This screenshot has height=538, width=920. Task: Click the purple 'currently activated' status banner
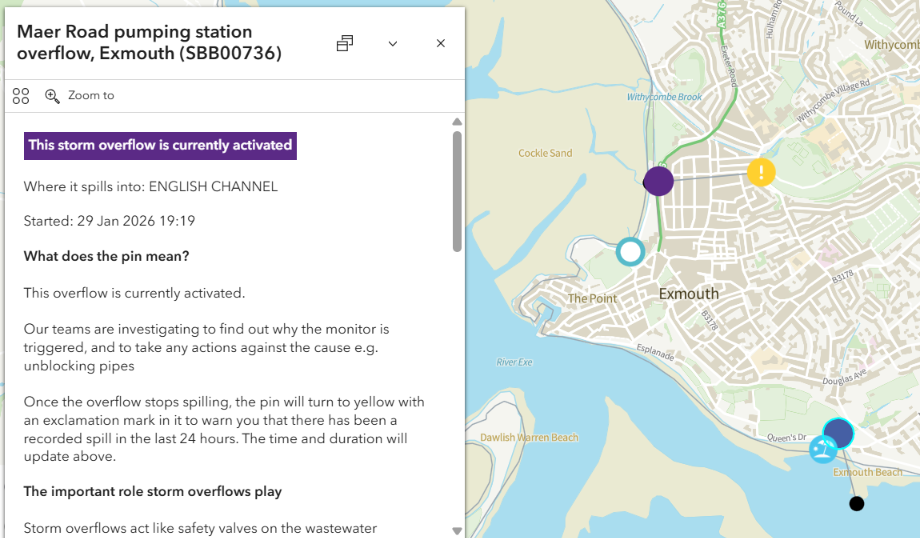point(160,145)
